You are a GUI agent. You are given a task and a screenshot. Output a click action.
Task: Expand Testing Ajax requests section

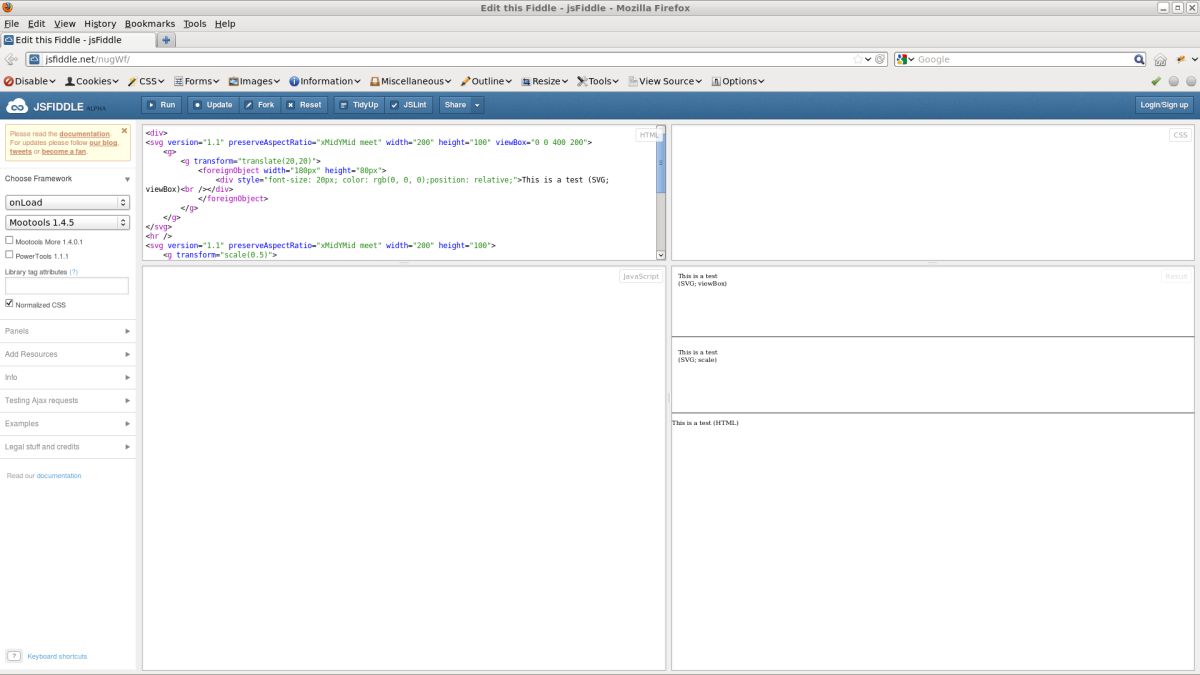tap(68, 400)
